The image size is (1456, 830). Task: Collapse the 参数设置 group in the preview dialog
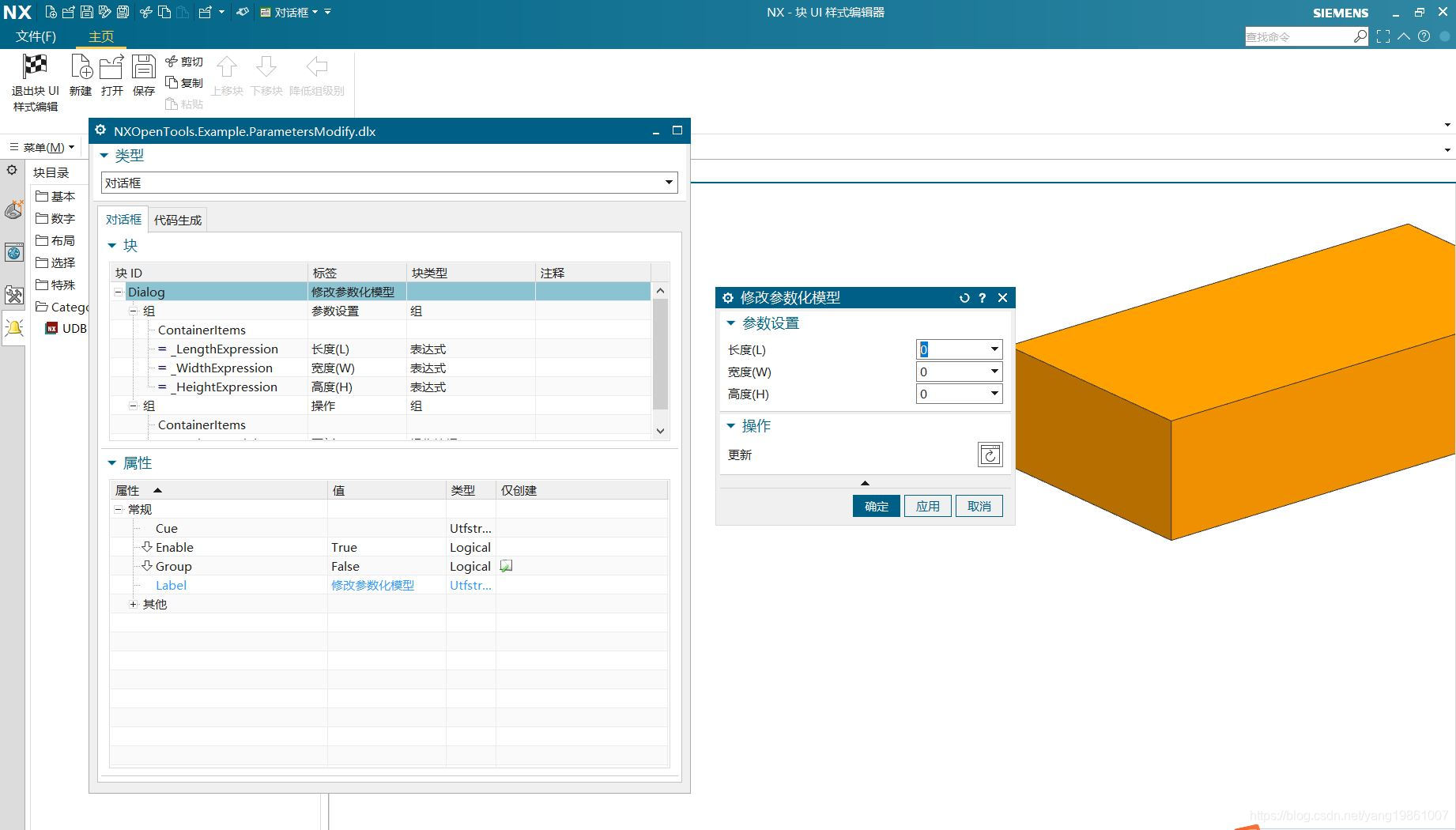click(x=730, y=323)
